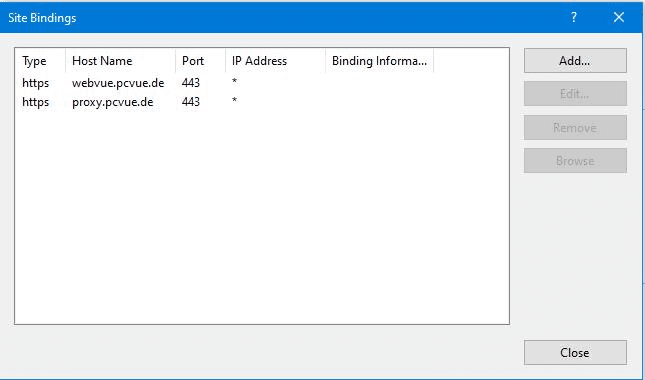The height and width of the screenshot is (380, 645).
Task: Open help with the question mark icon
Action: (574, 17)
